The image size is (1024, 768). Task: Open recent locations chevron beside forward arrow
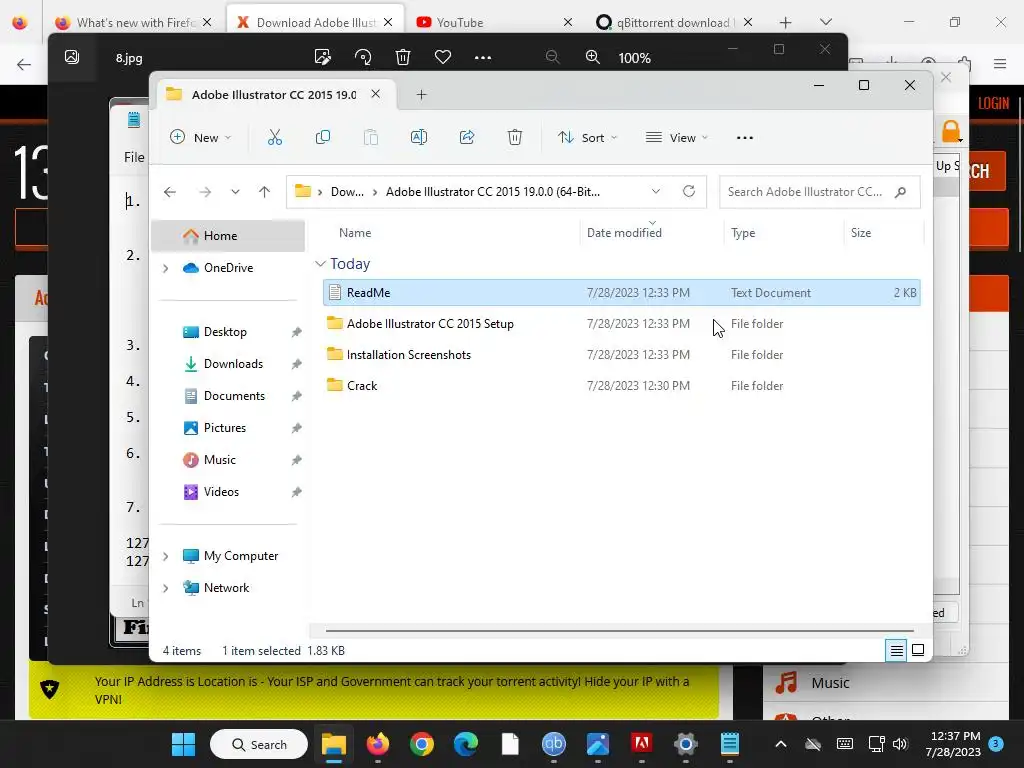pos(235,192)
